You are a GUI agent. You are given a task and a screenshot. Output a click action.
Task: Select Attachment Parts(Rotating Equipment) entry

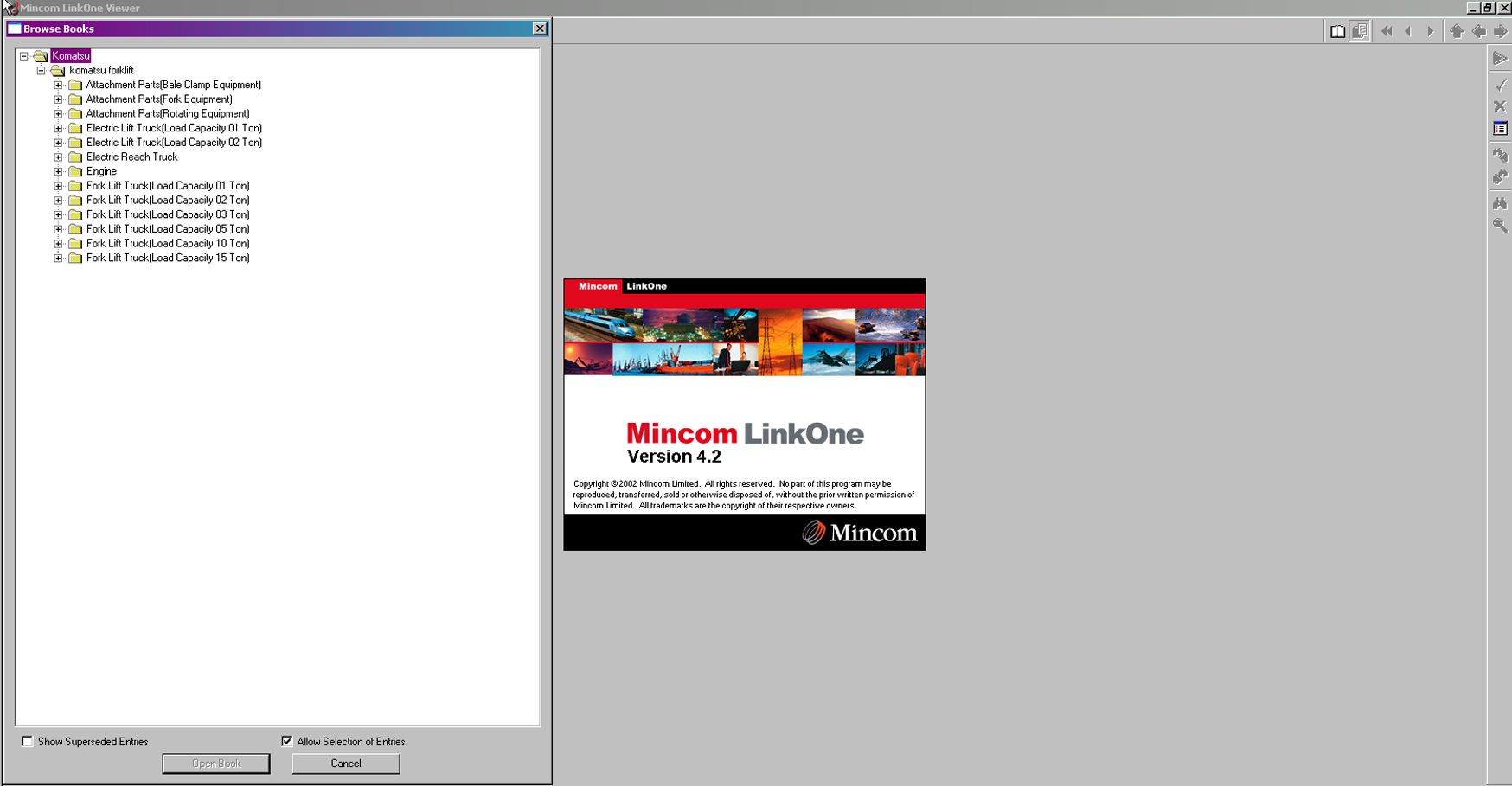[168, 114]
